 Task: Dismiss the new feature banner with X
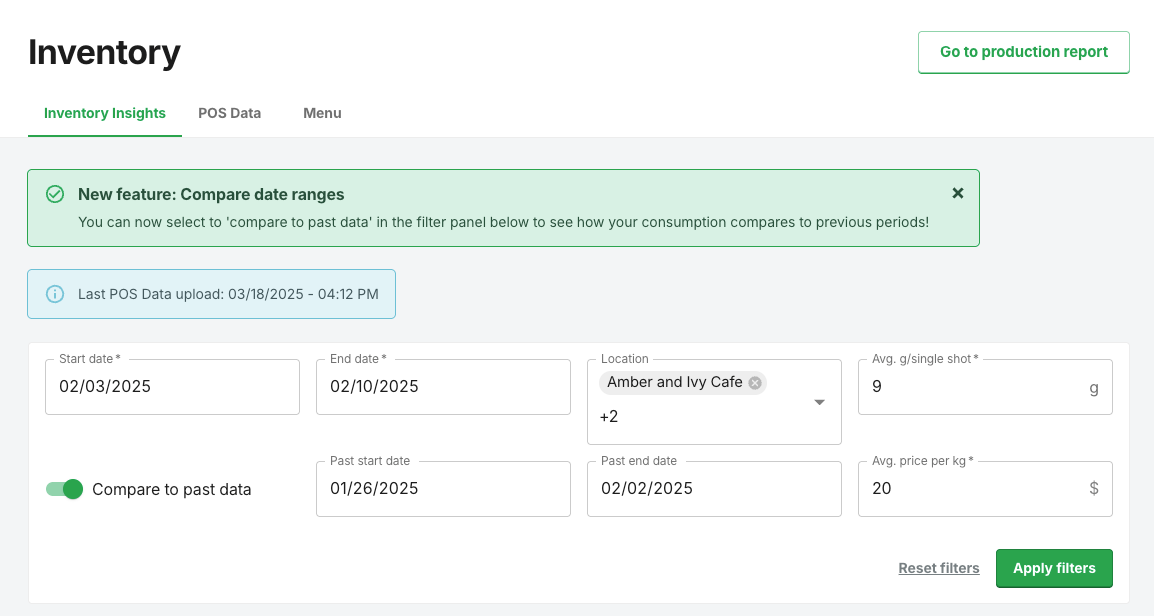[x=958, y=193]
